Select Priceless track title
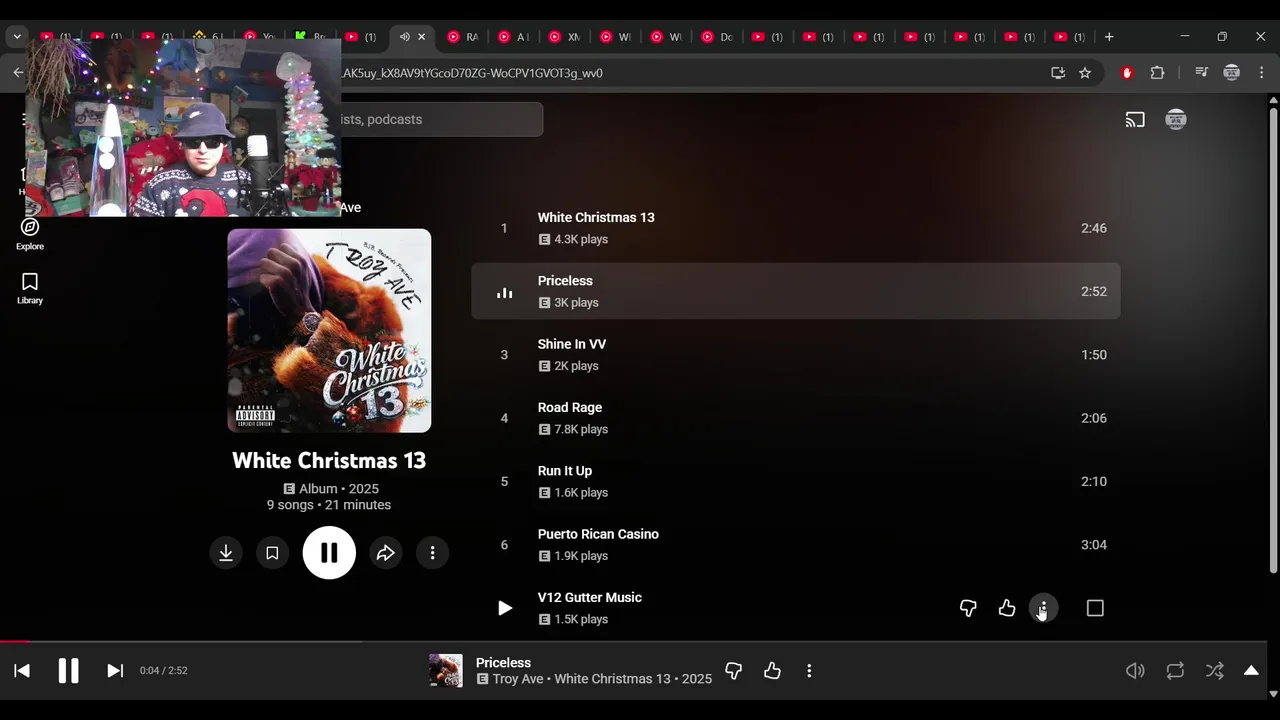 (565, 281)
